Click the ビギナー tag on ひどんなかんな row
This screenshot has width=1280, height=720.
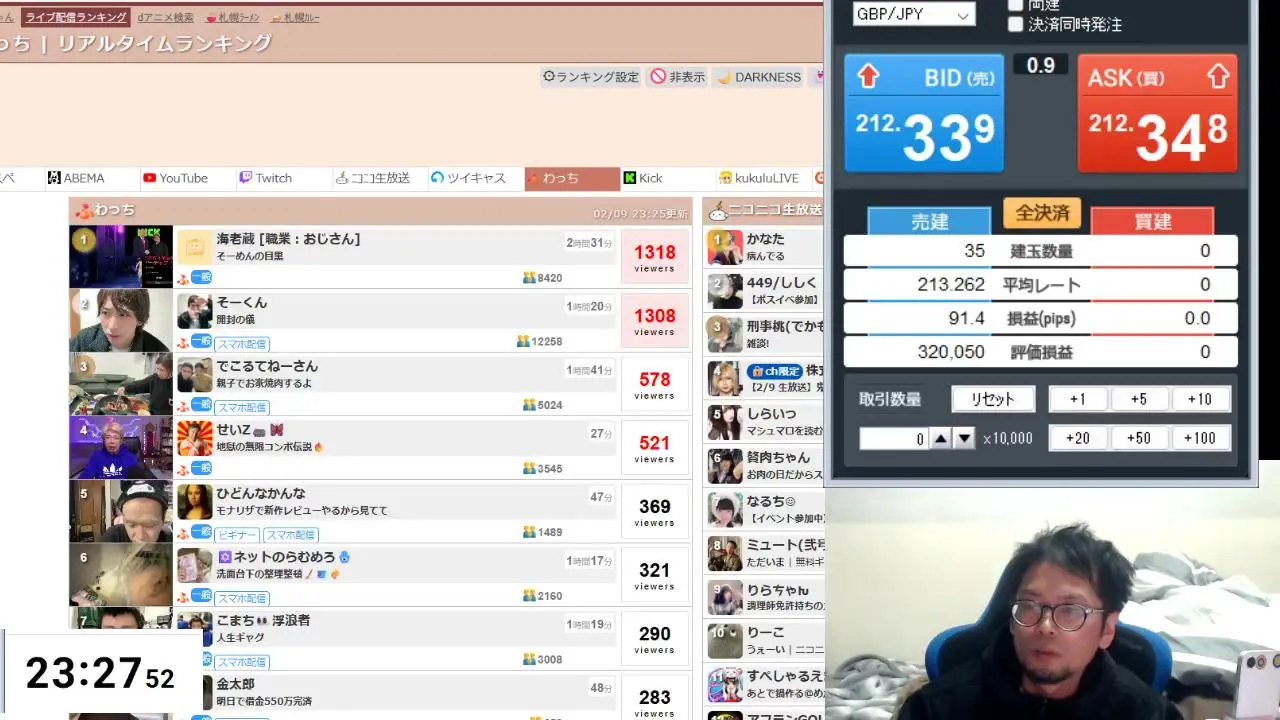(x=237, y=534)
